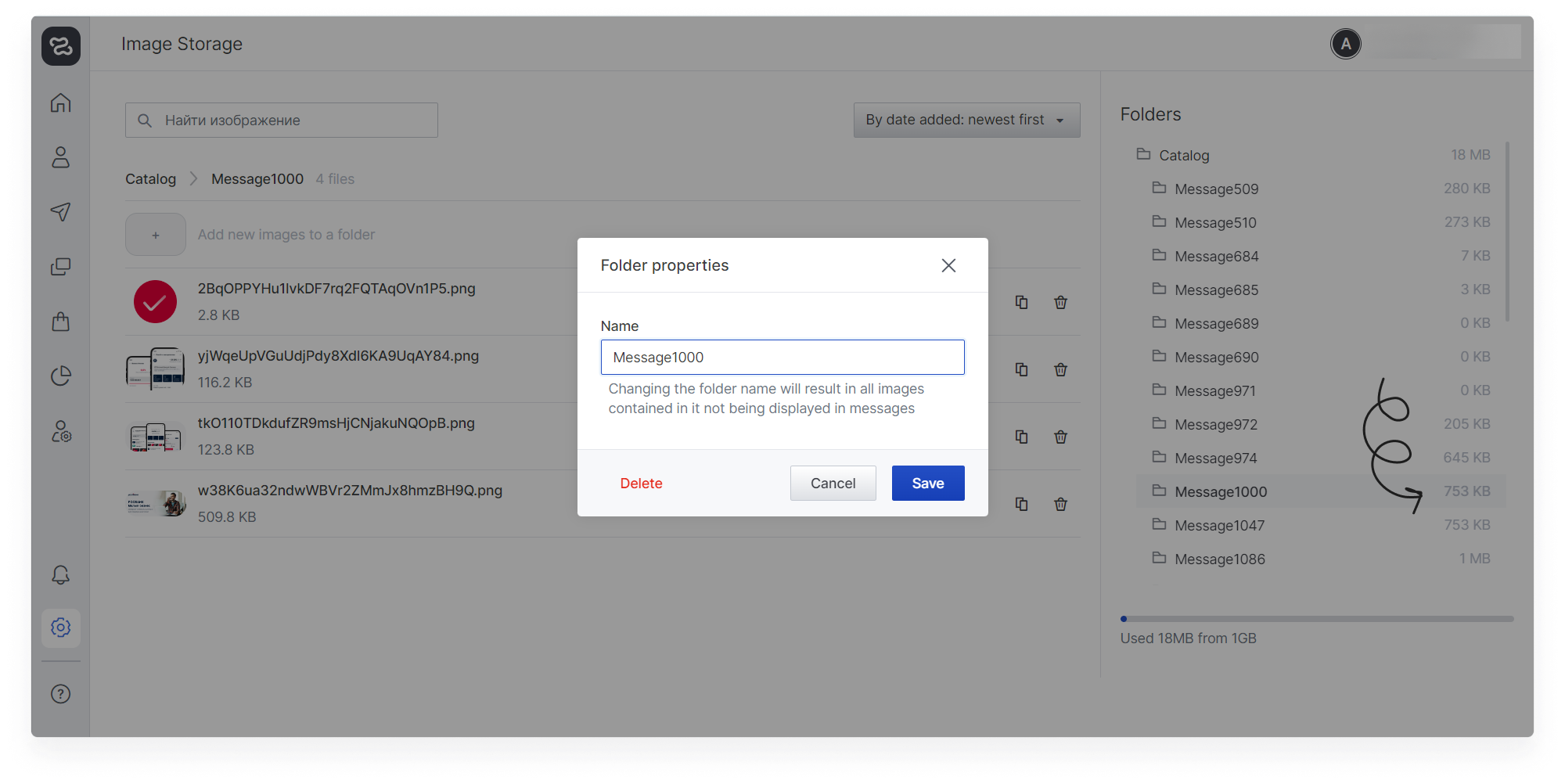Open the Message1047 folder
The height and width of the screenshot is (784, 1565).
[1219, 525]
